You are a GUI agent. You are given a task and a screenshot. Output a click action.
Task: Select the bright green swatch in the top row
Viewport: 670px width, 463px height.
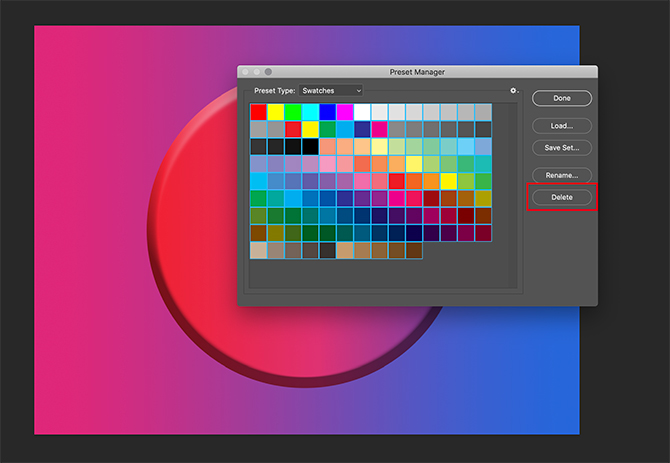(293, 112)
